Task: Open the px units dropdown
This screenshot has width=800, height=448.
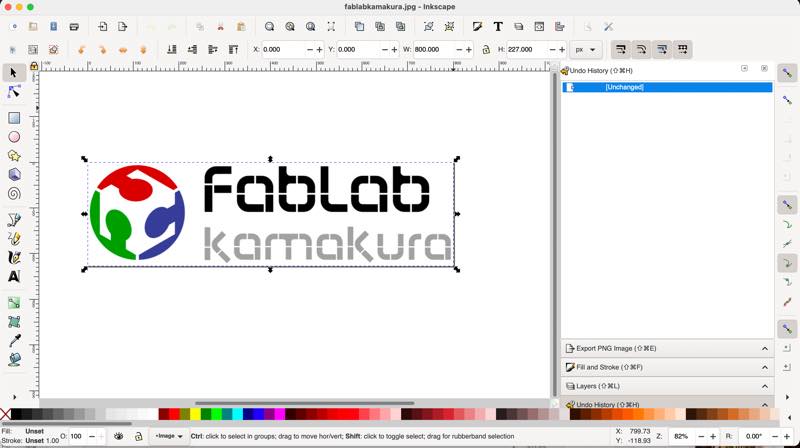Action: click(x=585, y=49)
